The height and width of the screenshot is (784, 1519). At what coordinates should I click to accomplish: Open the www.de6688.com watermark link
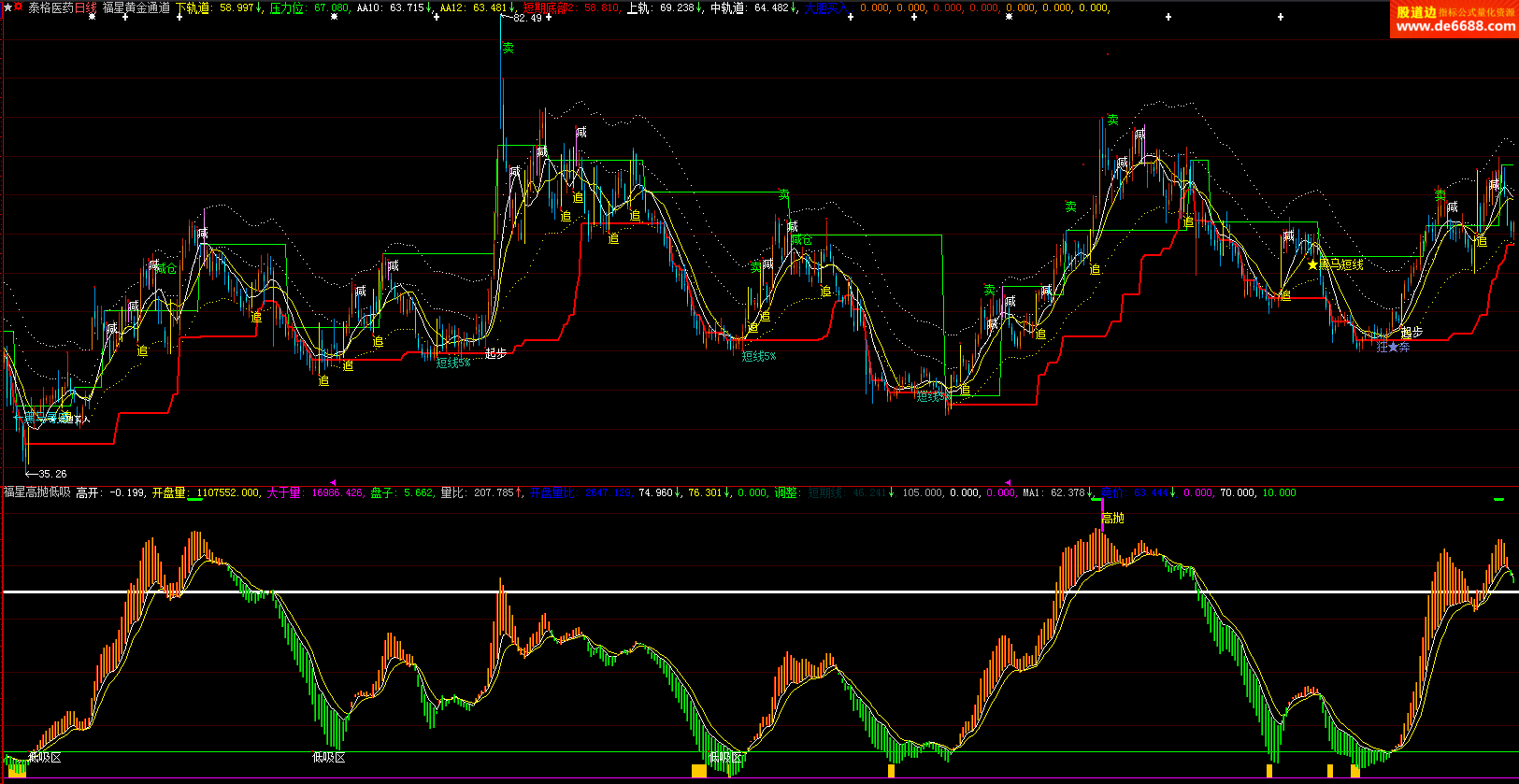tap(1455, 26)
